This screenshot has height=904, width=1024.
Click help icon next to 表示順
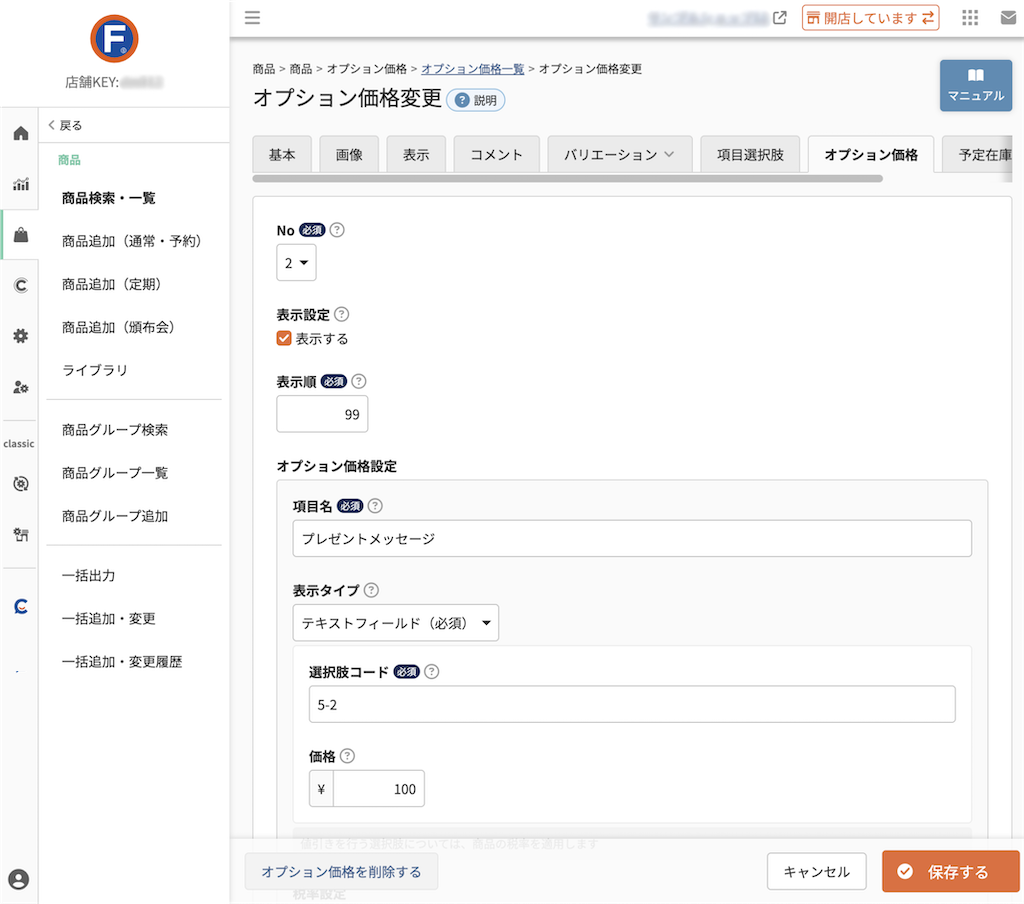pos(359,381)
